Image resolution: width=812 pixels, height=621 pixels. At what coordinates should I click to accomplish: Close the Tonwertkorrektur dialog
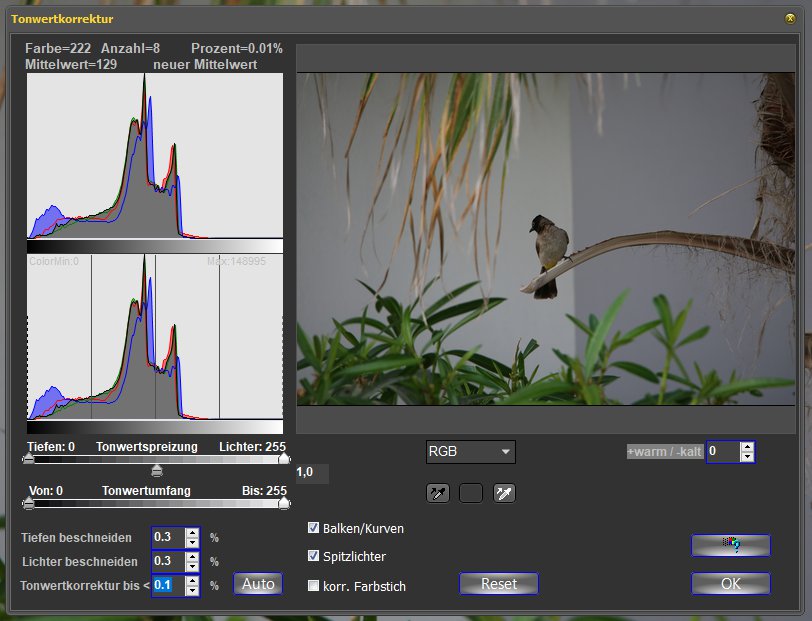pyautogui.click(x=790, y=18)
